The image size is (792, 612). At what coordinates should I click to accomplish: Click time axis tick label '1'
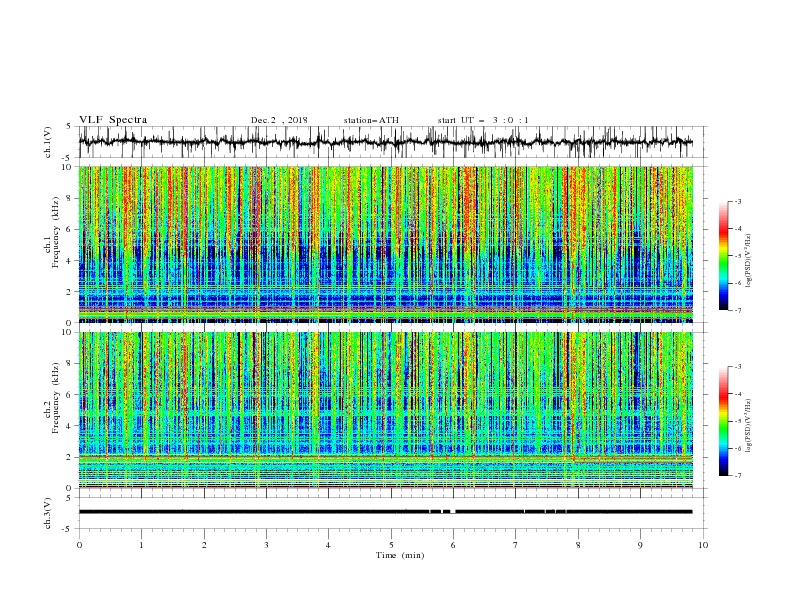point(142,545)
